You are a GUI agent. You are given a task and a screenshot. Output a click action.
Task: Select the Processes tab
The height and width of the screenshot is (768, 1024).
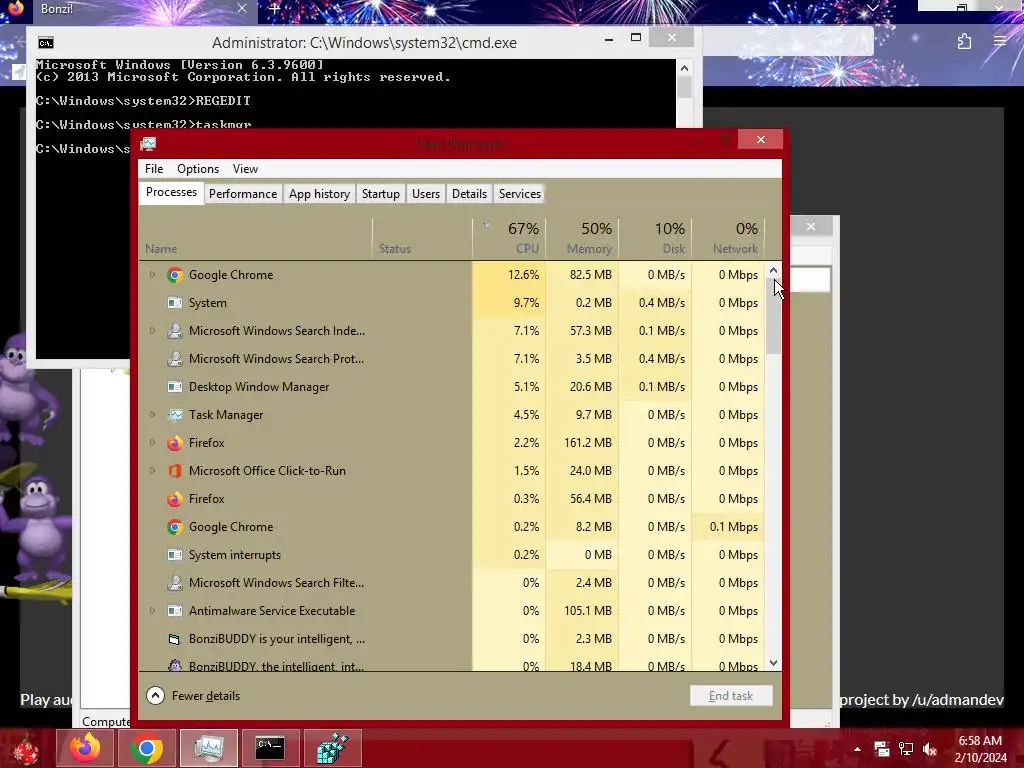point(171,193)
